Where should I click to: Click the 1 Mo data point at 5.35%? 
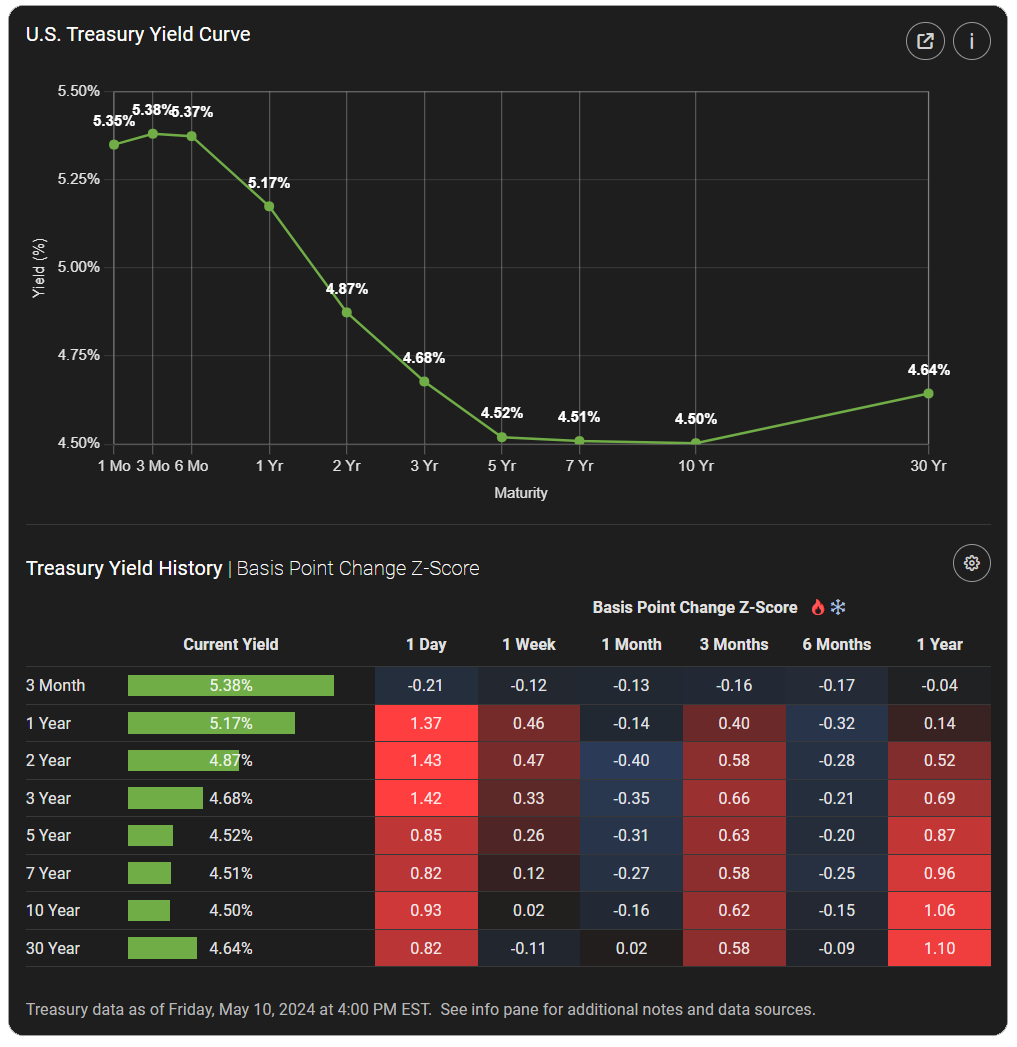(x=112, y=143)
